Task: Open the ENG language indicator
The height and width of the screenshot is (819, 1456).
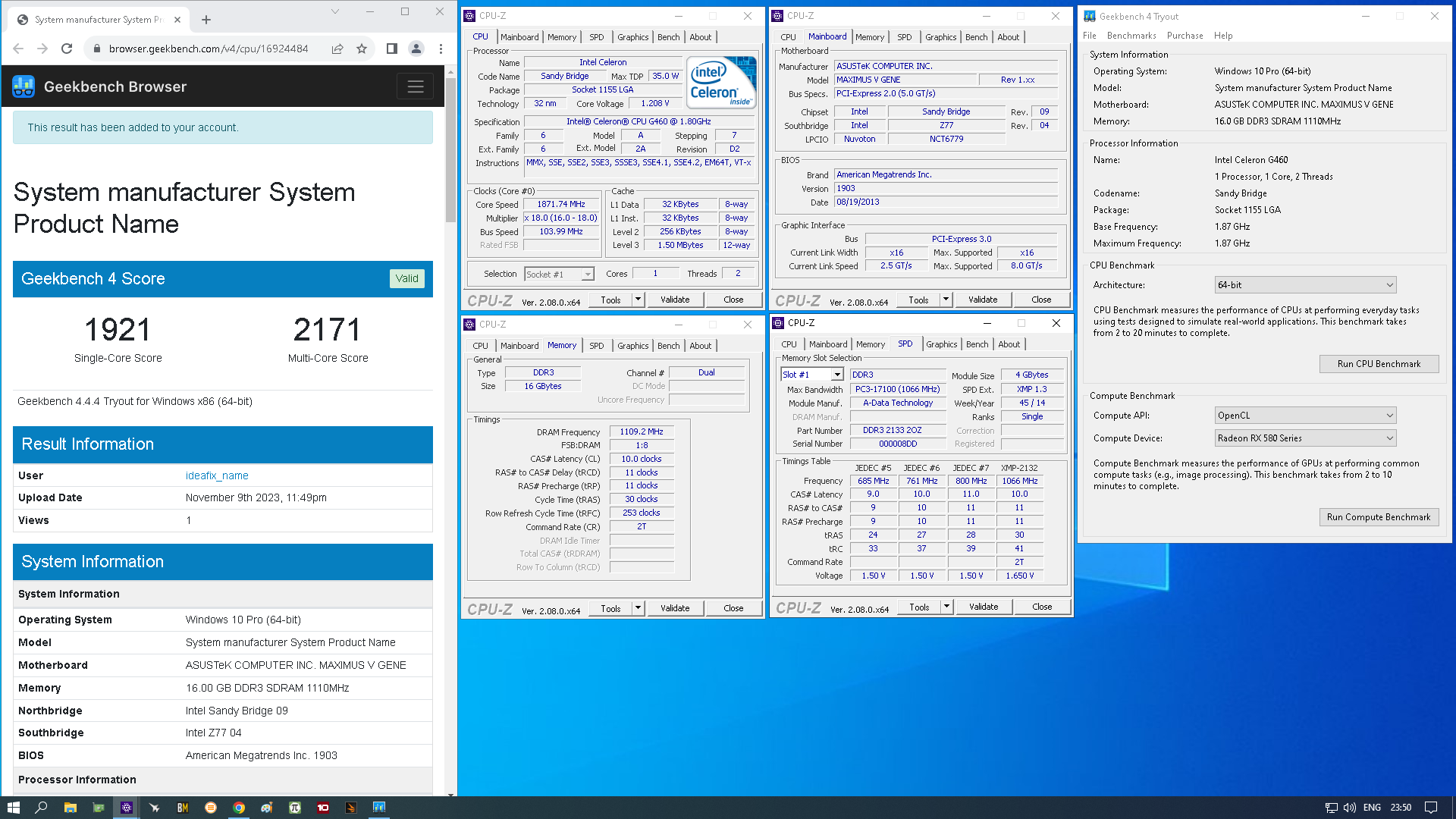Action: (x=1372, y=808)
